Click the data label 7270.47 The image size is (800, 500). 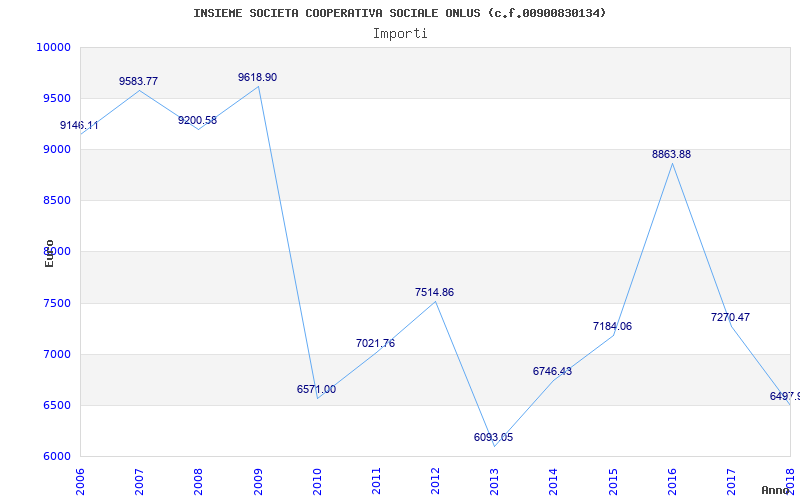pyautogui.click(x=730, y=317)
